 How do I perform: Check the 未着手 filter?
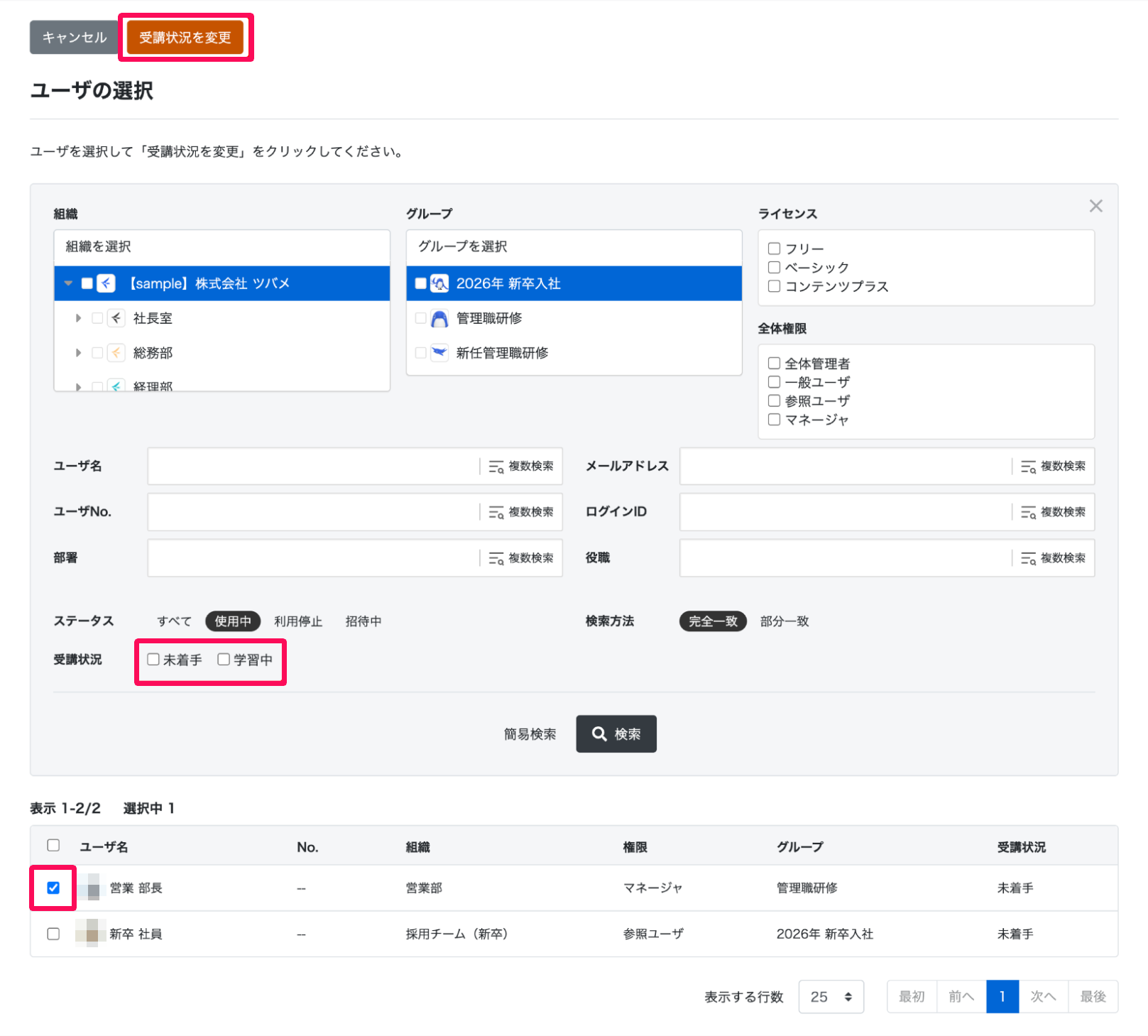pos(153,660)
